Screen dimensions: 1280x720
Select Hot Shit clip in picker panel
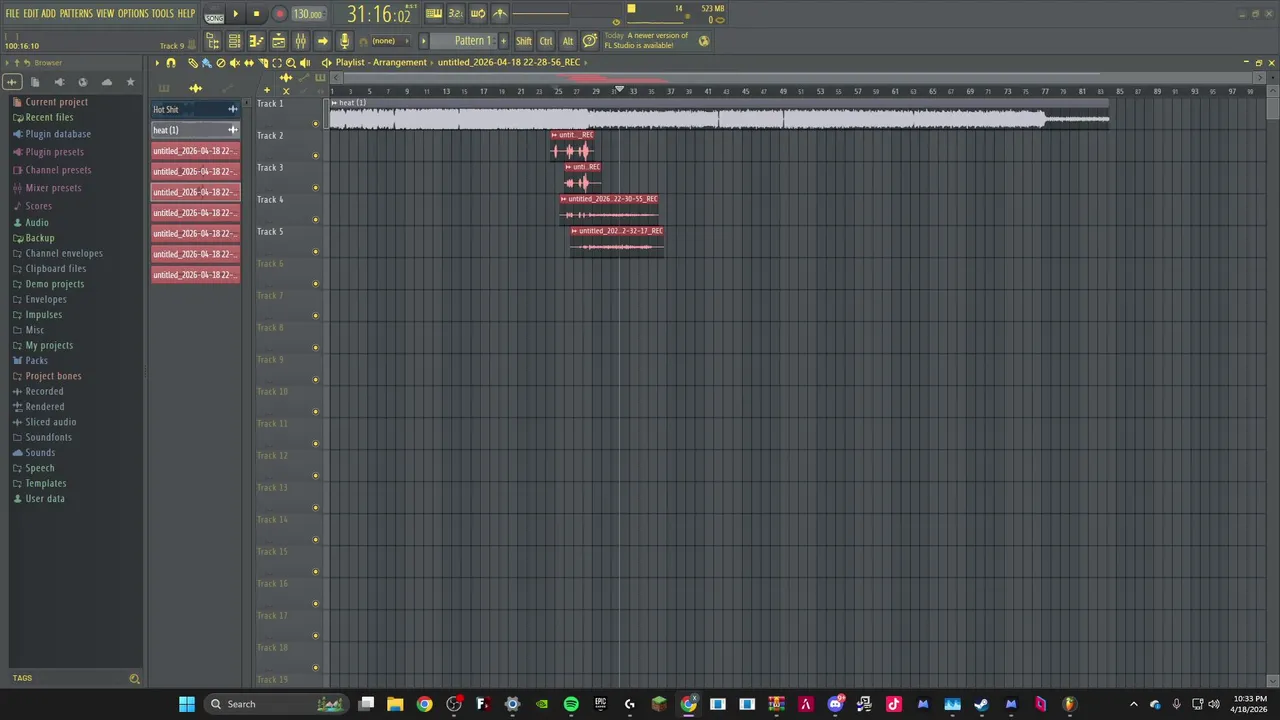click(195, 109)
